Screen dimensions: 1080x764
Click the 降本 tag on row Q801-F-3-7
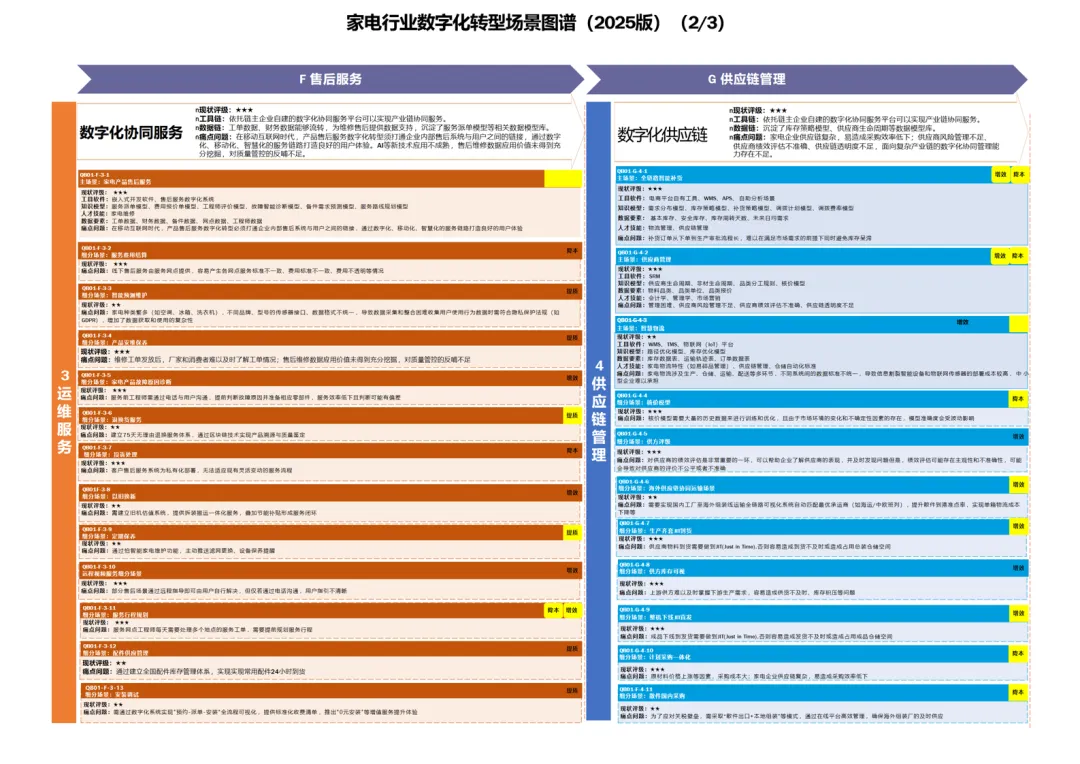pos(572,451)
